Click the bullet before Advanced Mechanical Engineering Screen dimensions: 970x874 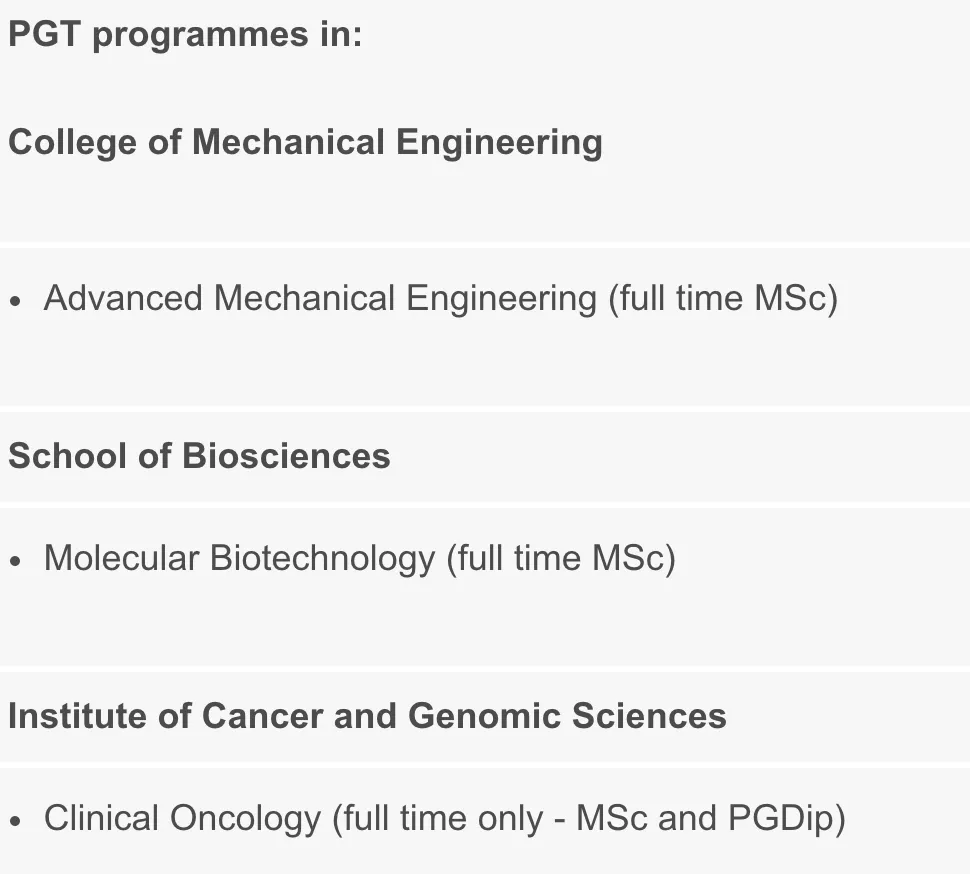pyautogui.click(x=15, y=301)
